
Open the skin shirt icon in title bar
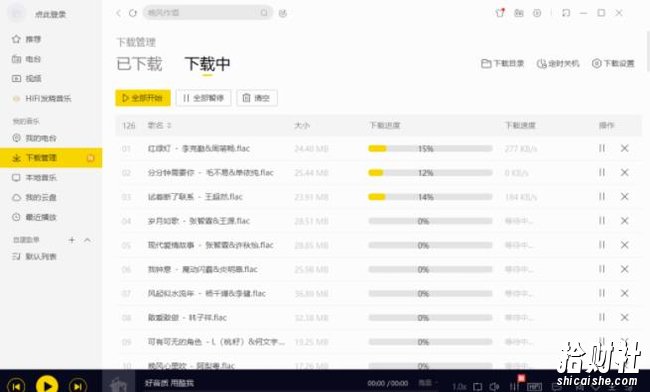coord(500,13)
